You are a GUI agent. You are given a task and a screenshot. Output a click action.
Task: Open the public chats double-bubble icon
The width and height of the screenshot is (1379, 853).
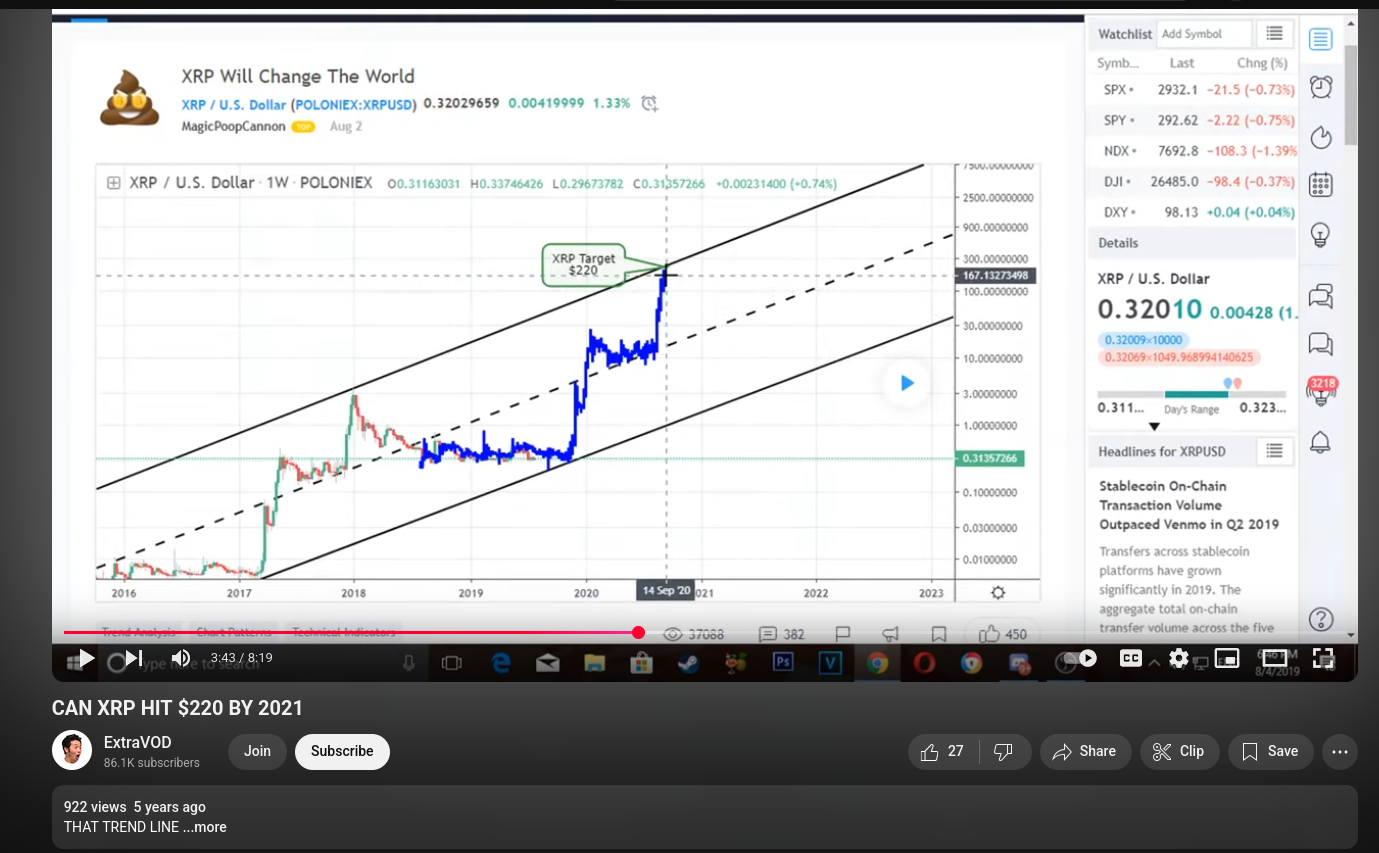[1321, 296]
